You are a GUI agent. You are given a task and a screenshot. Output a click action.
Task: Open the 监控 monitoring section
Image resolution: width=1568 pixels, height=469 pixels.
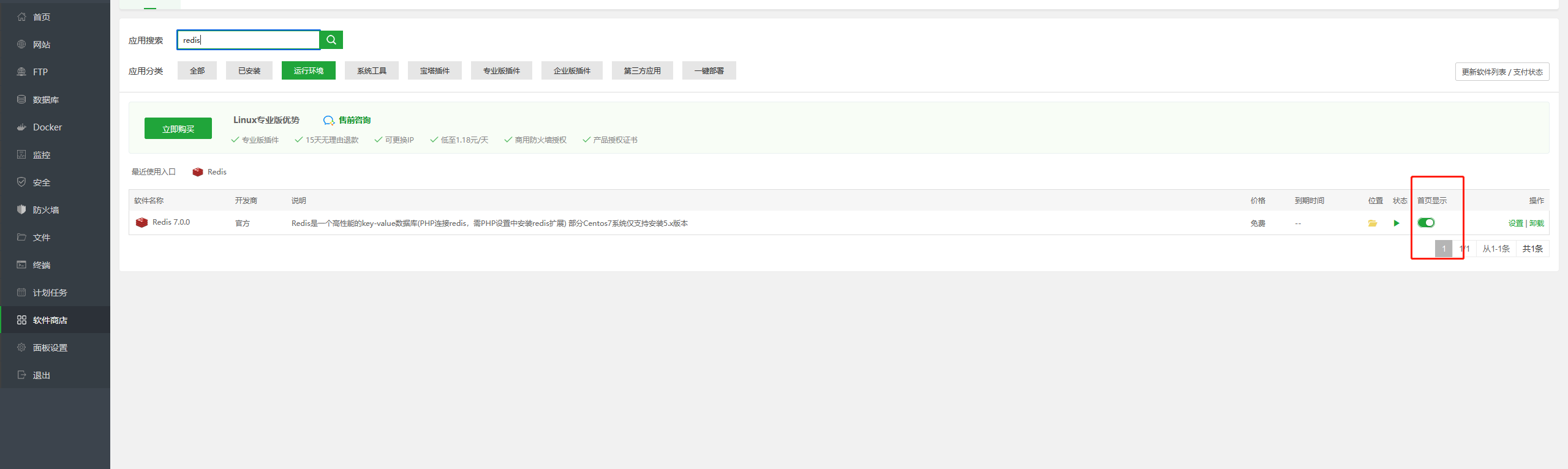[55, 155]
